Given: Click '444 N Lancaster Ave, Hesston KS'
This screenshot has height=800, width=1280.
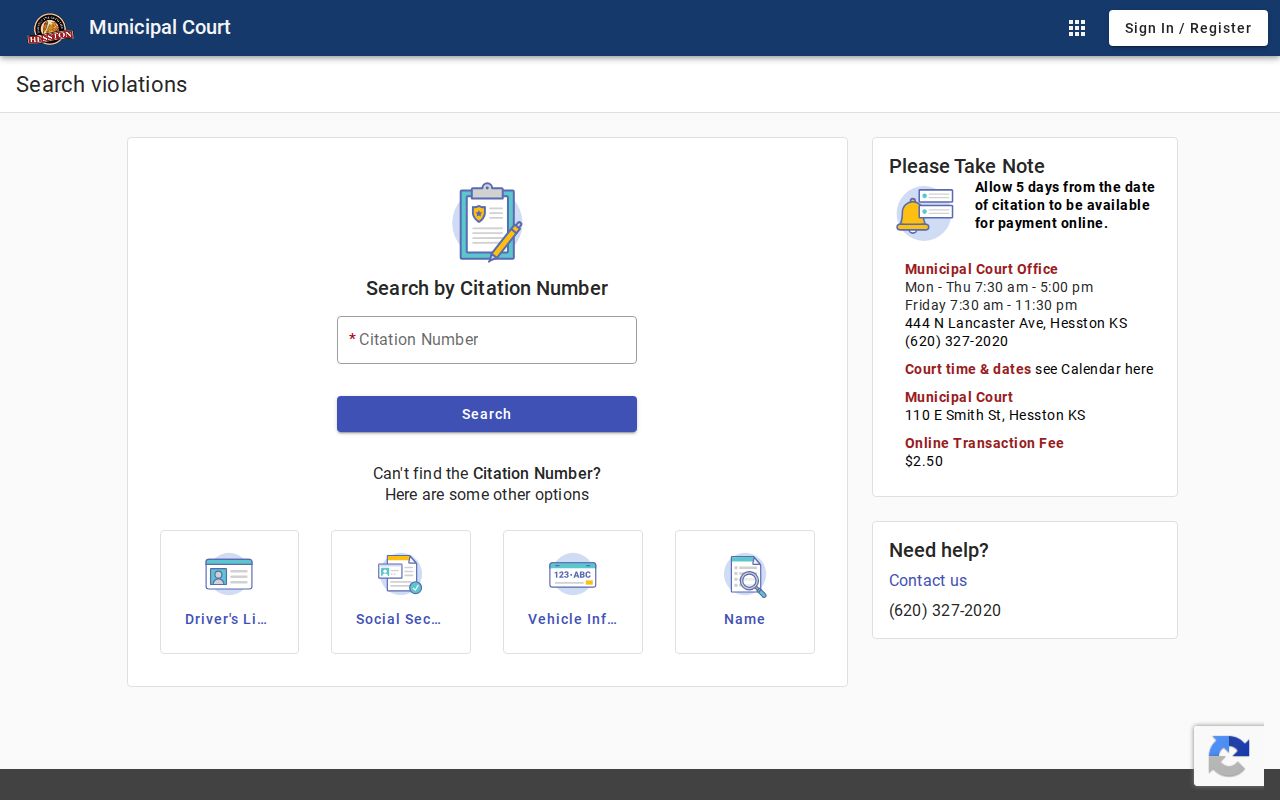Looking at the screenshot, I should pos(1016,323).
